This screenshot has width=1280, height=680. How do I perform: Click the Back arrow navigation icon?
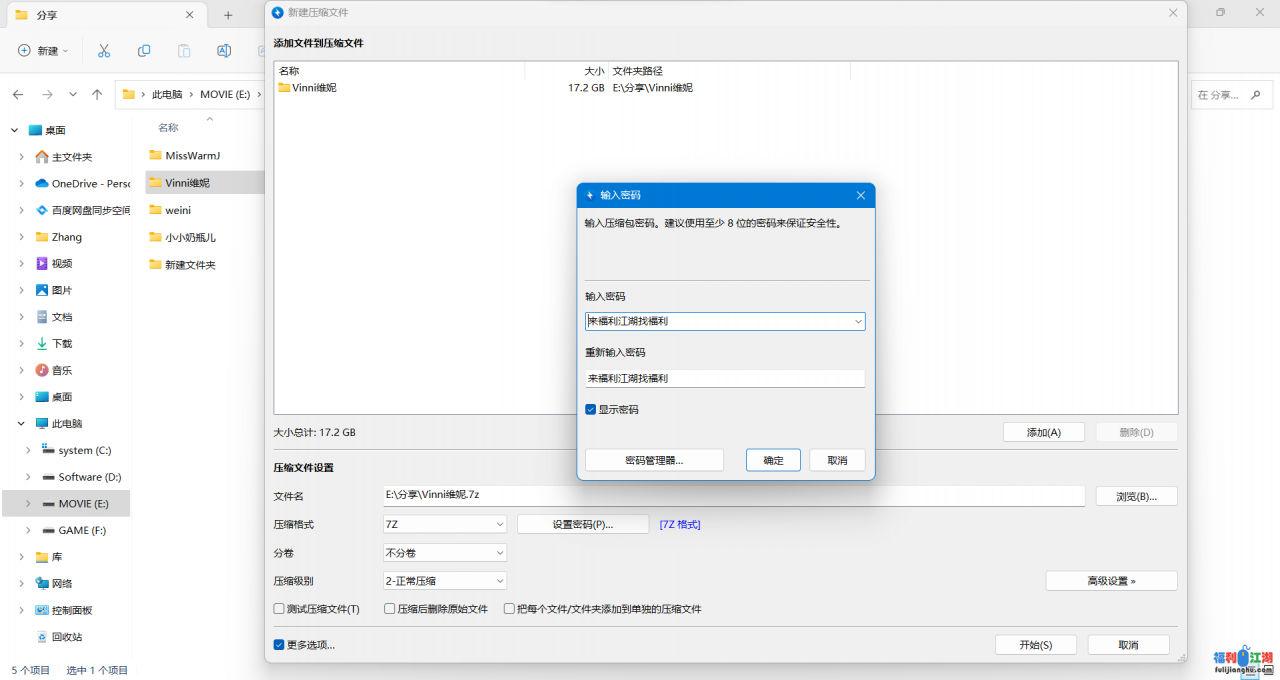click(x=18, y=94)
